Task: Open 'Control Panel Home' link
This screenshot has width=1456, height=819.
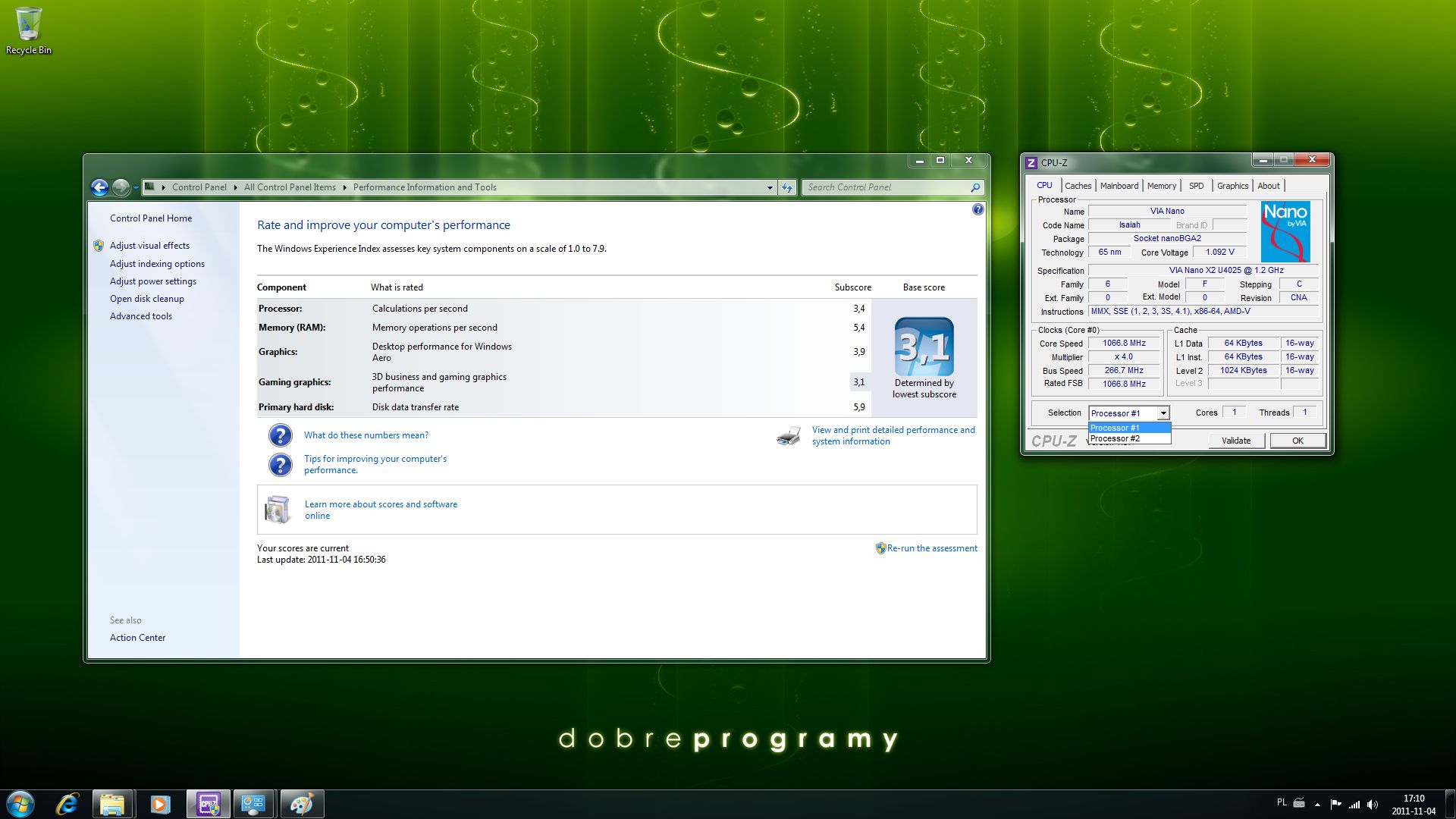Action: tap(151, 218)
